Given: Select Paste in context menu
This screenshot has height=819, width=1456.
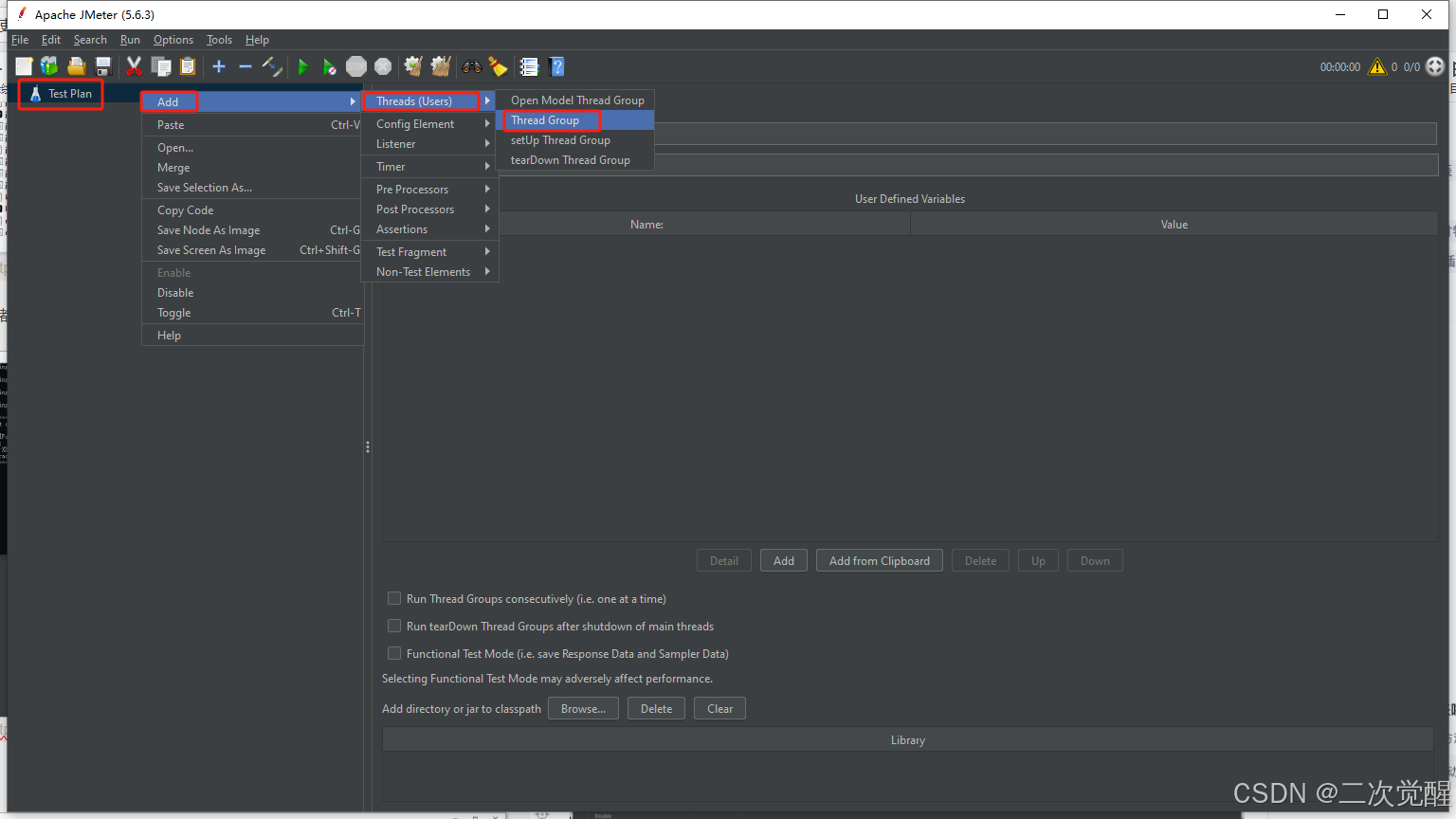Looking at the screenshot, I should 251,125.
